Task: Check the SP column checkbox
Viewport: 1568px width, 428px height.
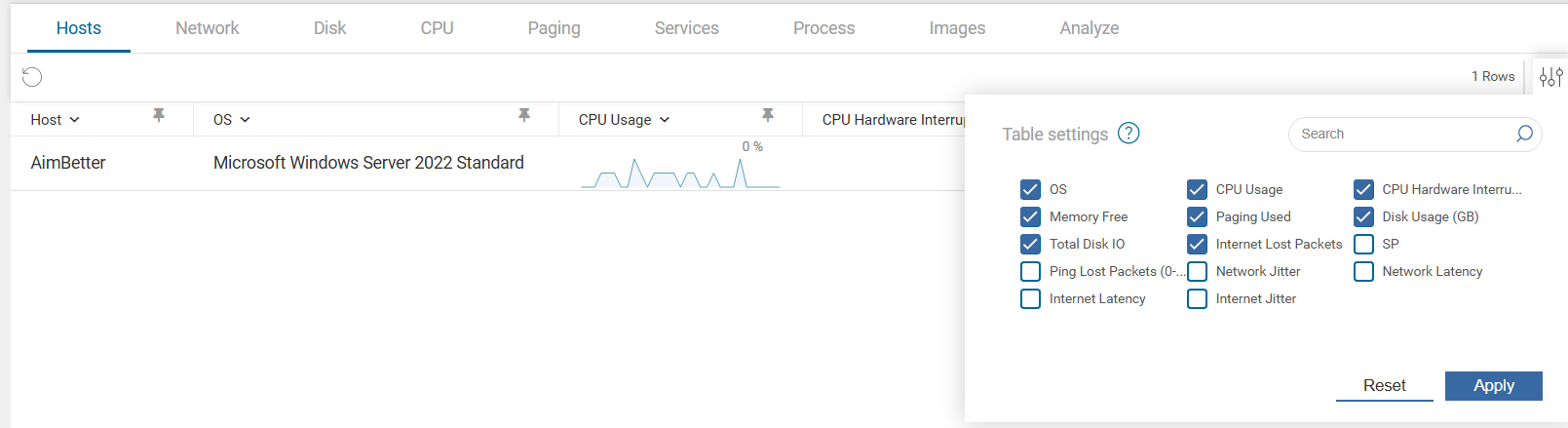Action: click(1363, 244)
